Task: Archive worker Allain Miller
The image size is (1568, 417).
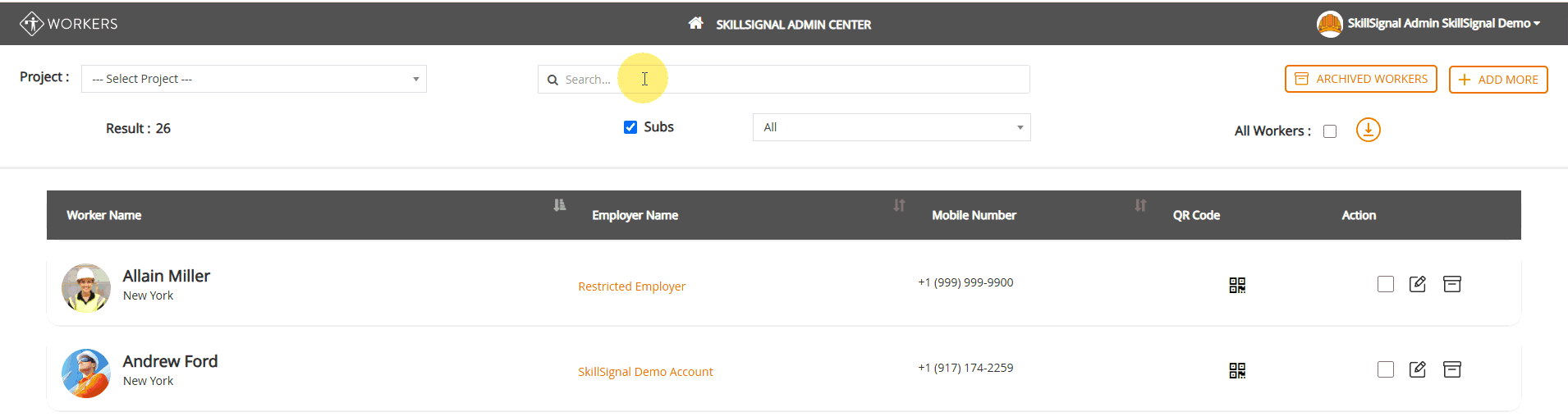Action: (1452, 284)
